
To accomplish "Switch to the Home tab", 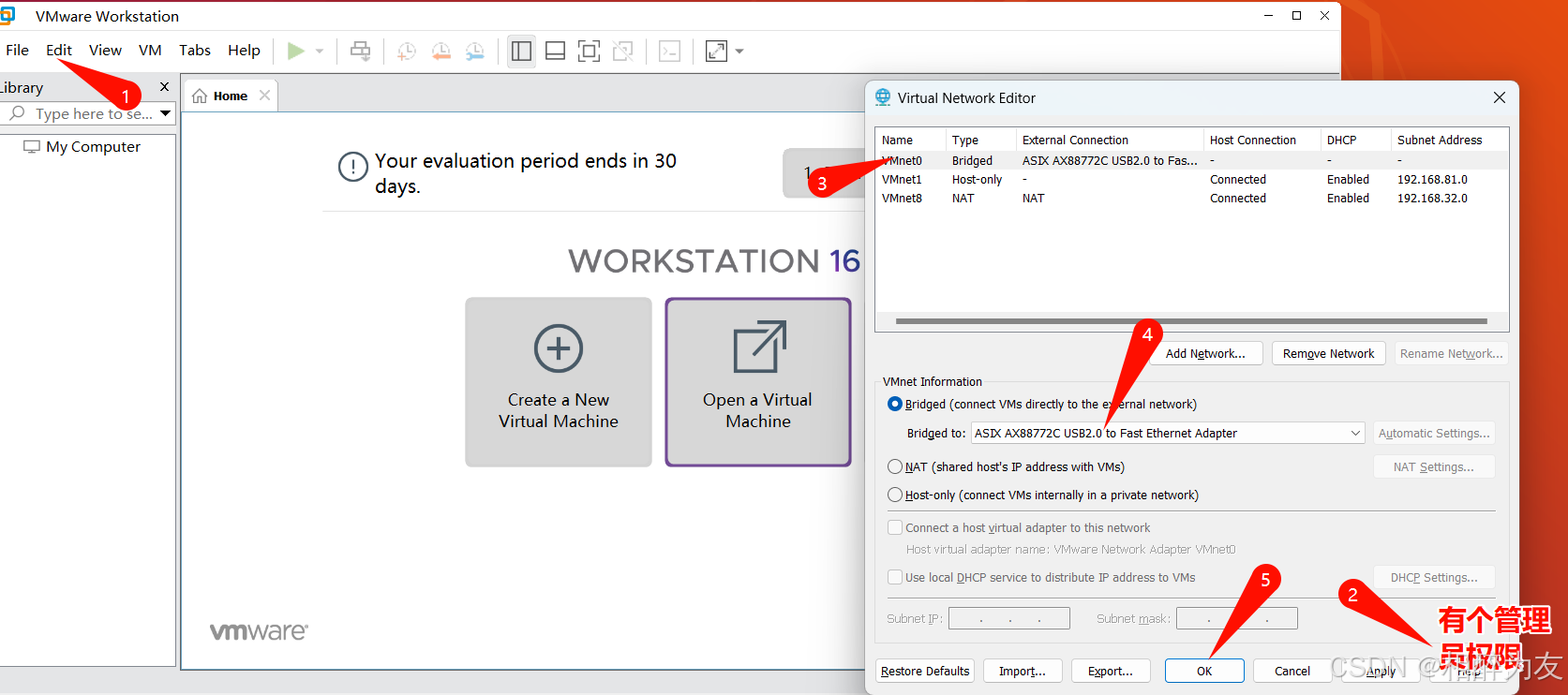I will point(230,96).
